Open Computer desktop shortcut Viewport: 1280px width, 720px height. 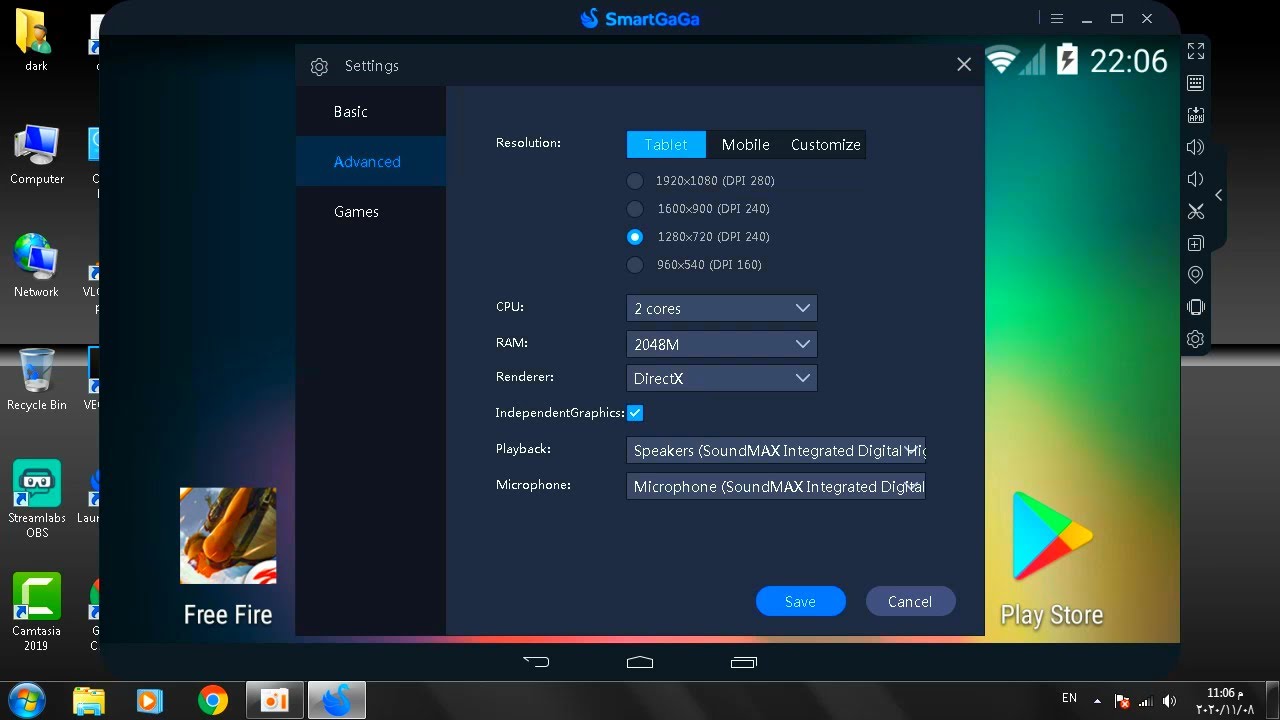point(37,155)
